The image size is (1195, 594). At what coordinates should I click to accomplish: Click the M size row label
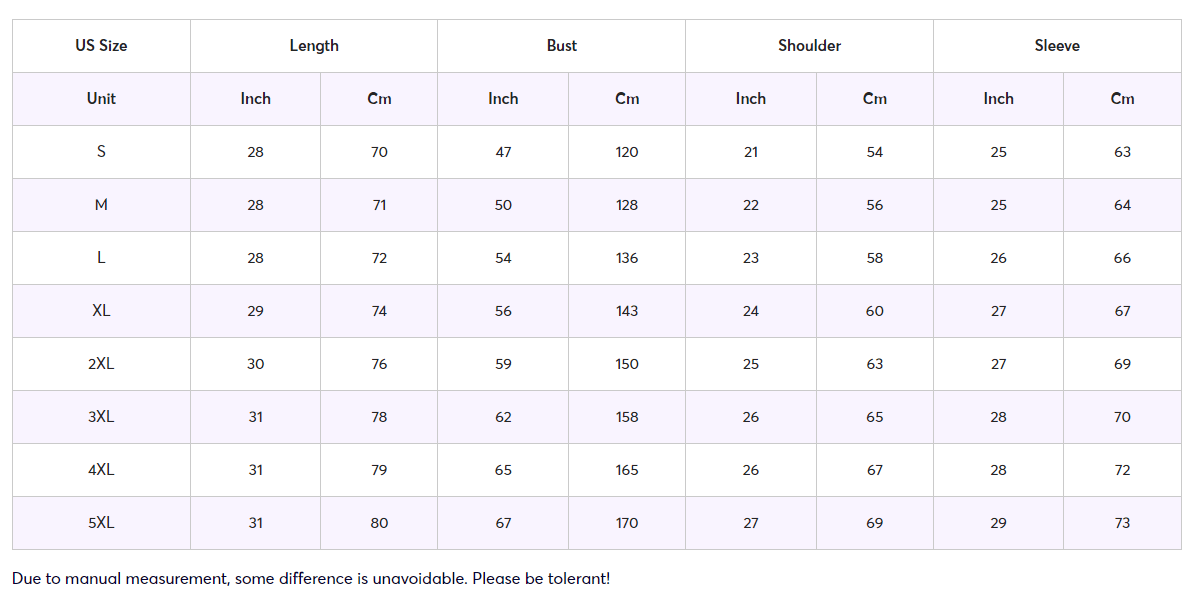click(101, 205)
